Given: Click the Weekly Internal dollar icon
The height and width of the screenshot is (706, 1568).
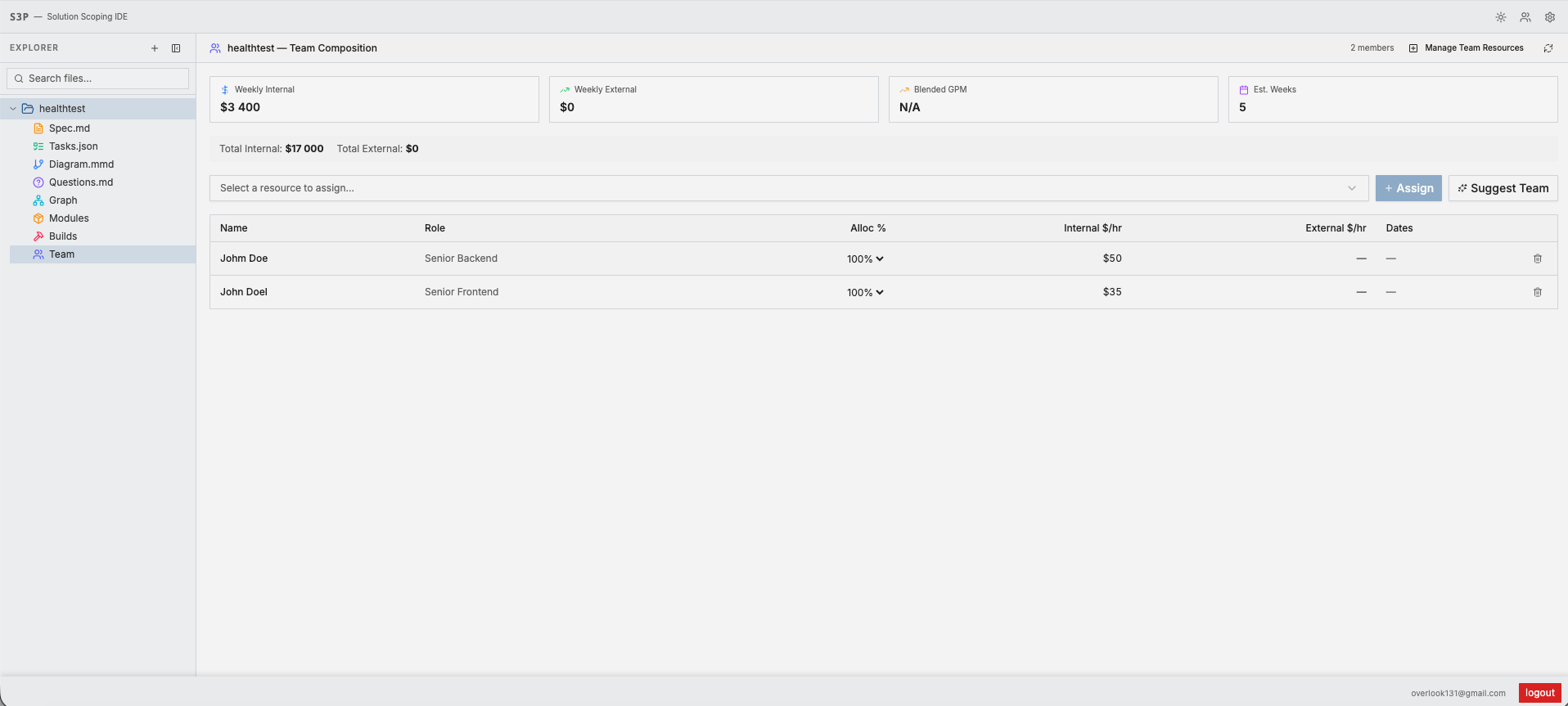Looking at the screenshot, I should pos(225,90).
